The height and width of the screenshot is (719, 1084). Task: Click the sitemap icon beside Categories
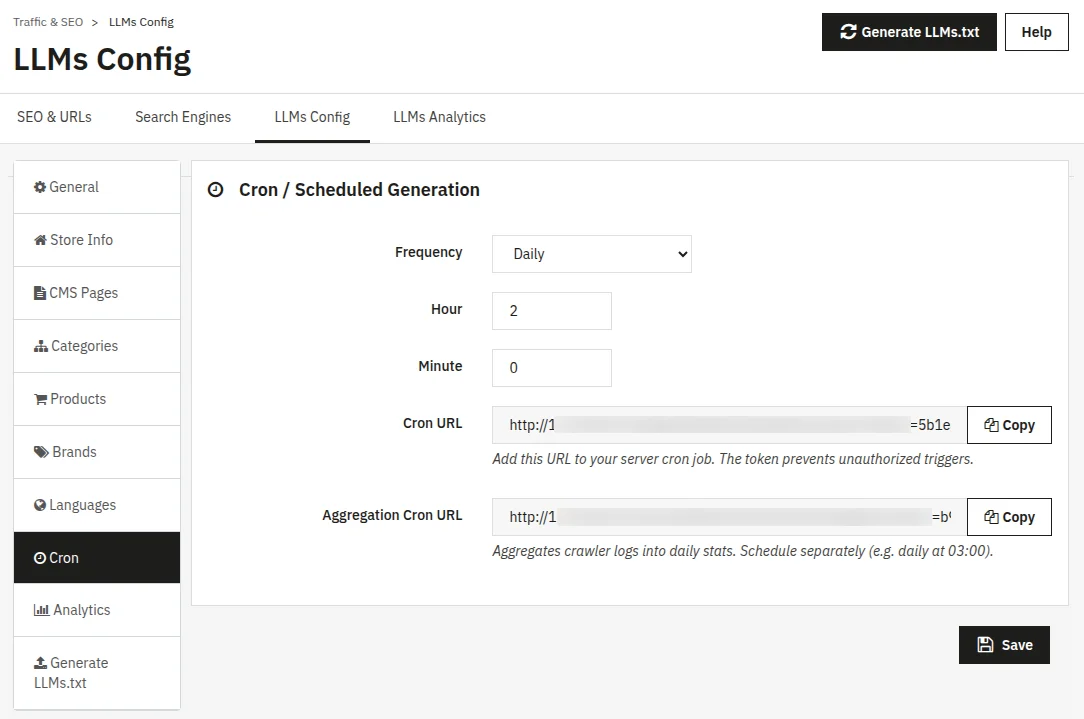41,346
